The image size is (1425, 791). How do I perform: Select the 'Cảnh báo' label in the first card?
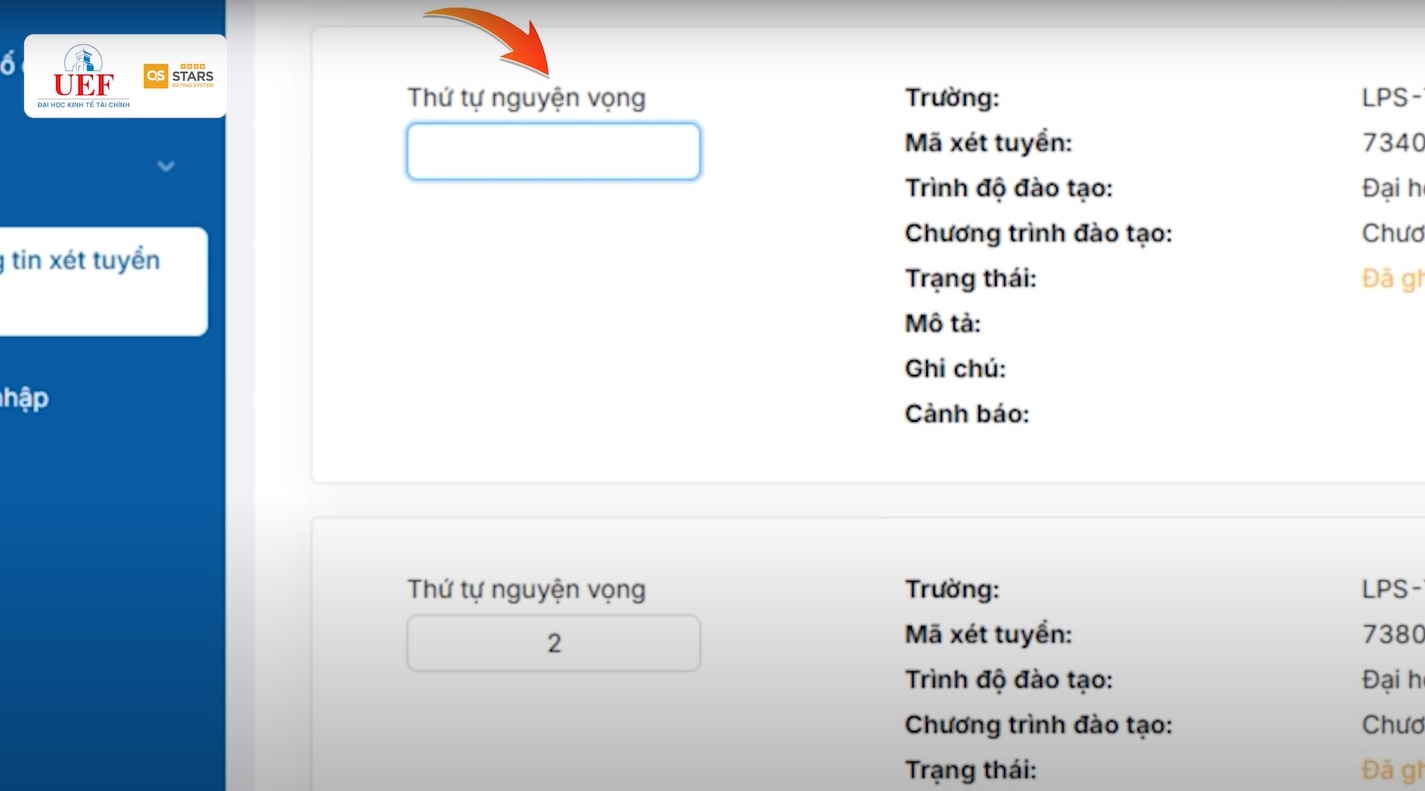pos(966,414)
